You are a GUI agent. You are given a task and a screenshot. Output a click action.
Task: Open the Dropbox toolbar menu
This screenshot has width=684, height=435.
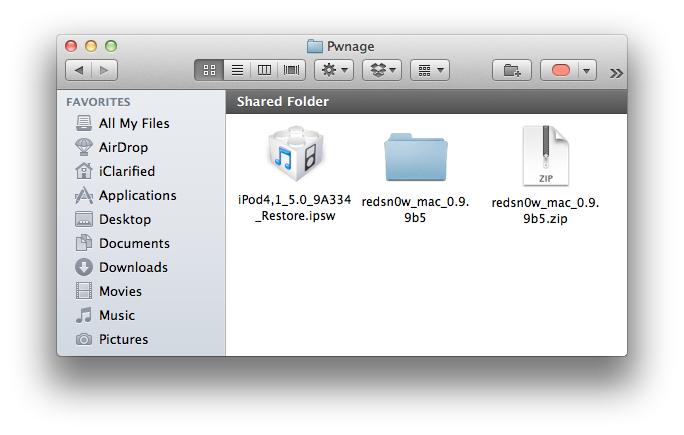[x=381, y=71]
